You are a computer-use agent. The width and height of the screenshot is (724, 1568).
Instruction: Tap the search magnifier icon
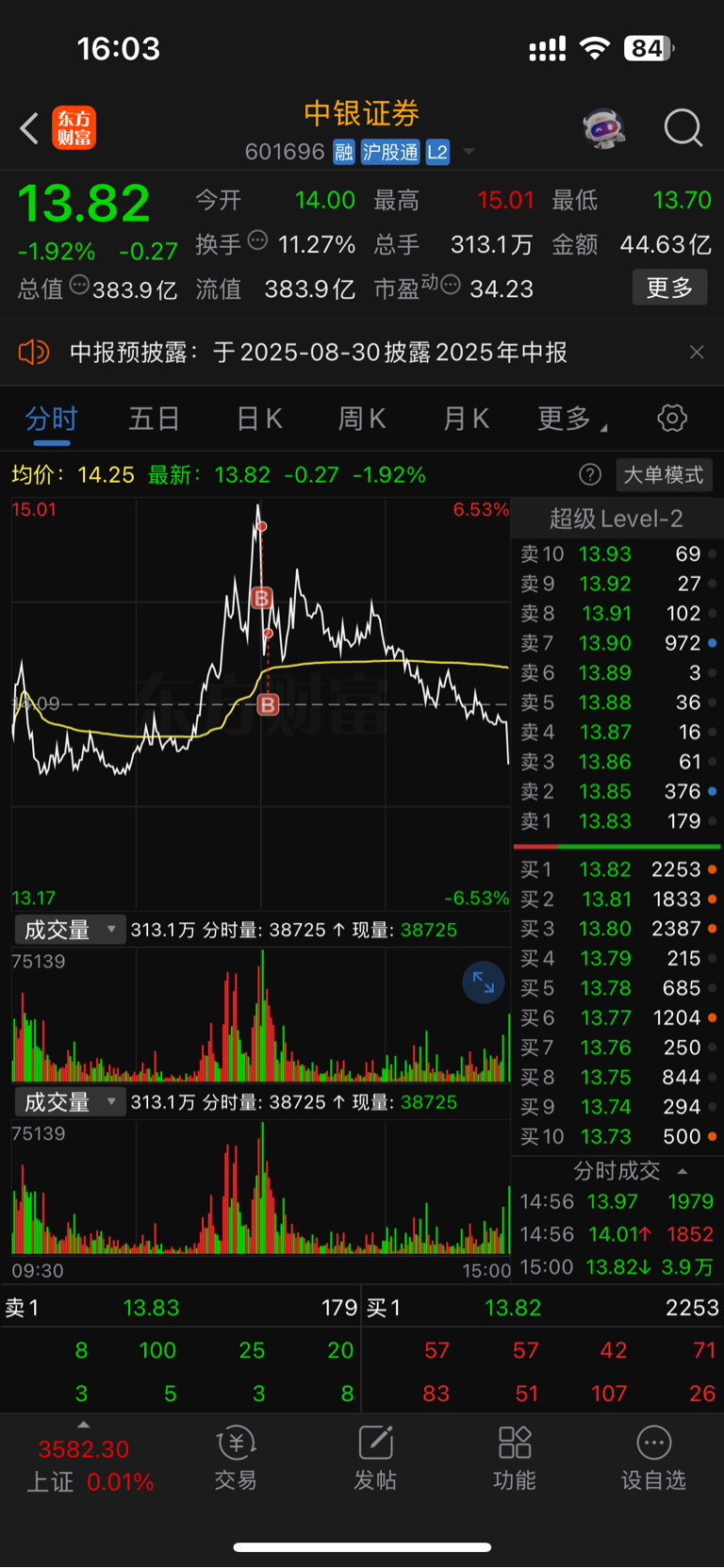coord(683,128)
